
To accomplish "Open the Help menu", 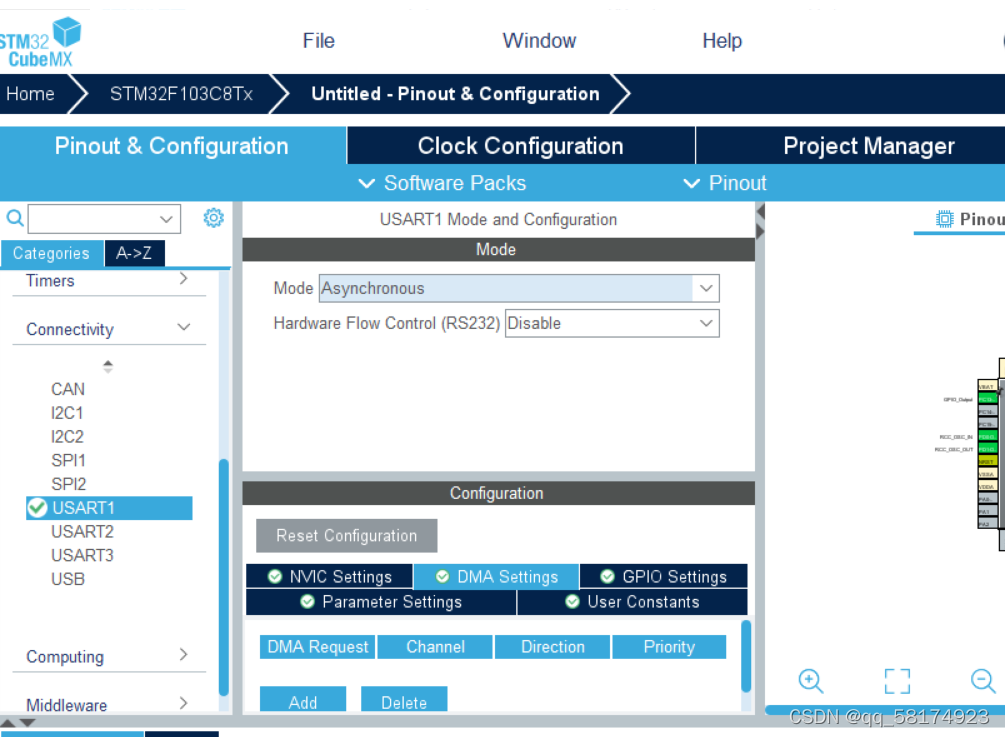I will [722, 41].
